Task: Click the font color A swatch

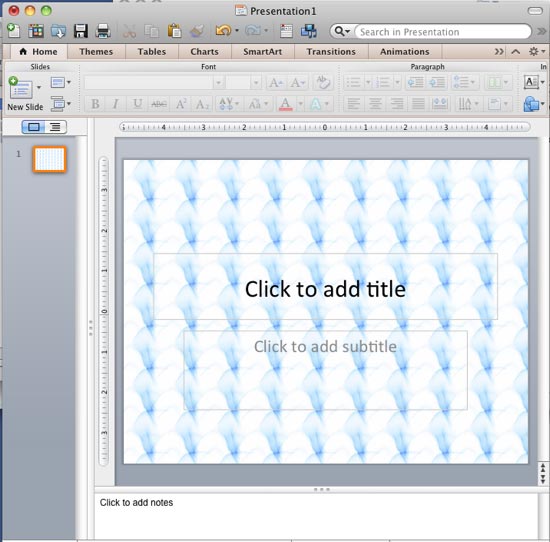Action: pos(286,104)
